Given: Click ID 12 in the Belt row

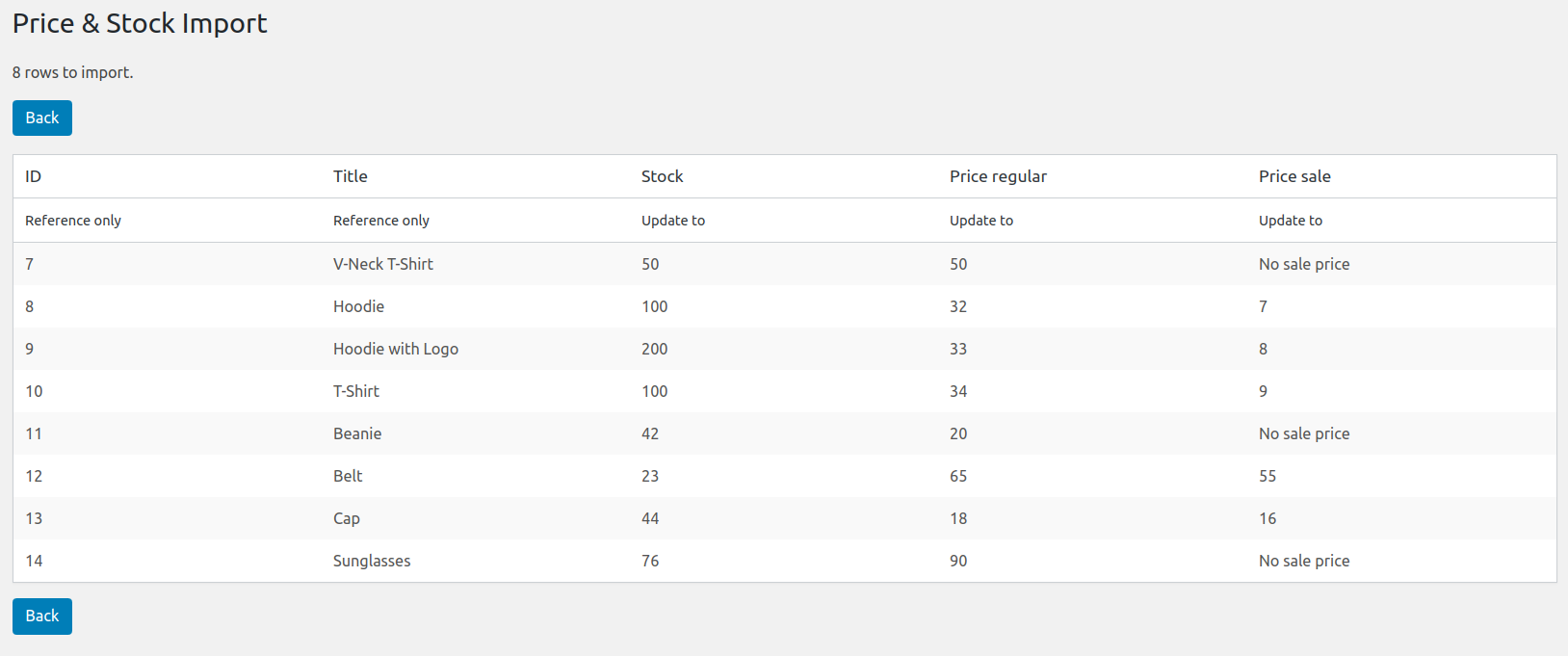Looking at the screenshot, I should pyautogui.click(x=34, y=476).
